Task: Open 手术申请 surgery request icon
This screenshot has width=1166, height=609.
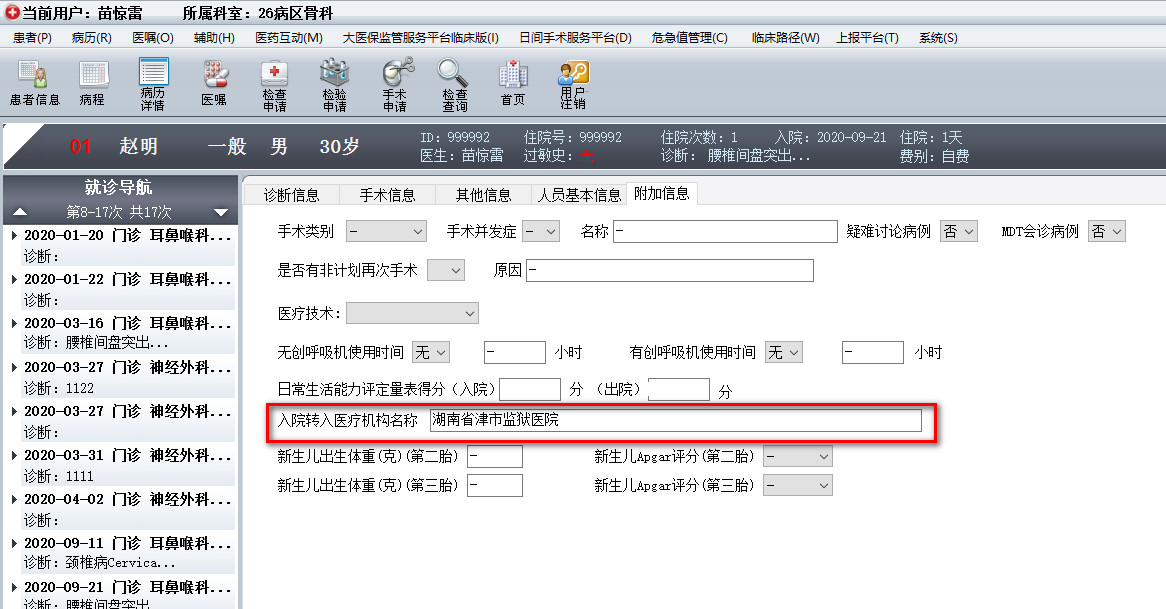Action: coord(395,84)
